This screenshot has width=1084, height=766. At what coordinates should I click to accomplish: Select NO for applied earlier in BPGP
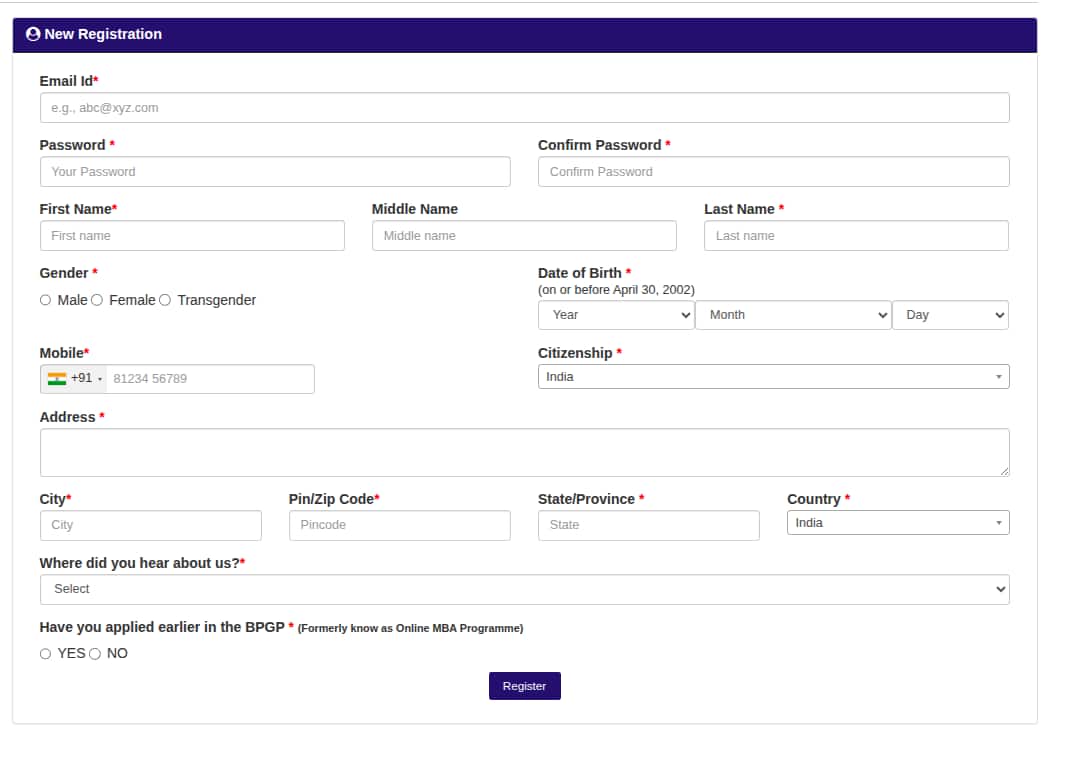95,654
